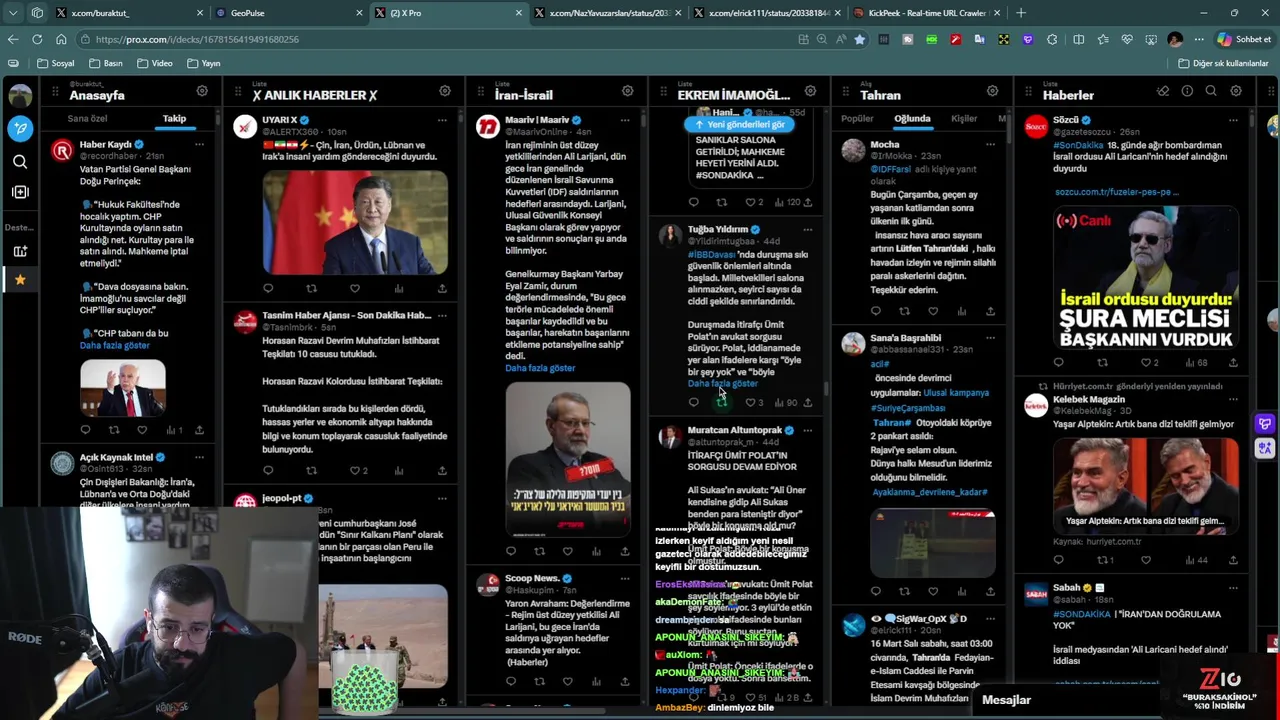
Task: Open more options on Sözcü post
Action: [1233, 120]
